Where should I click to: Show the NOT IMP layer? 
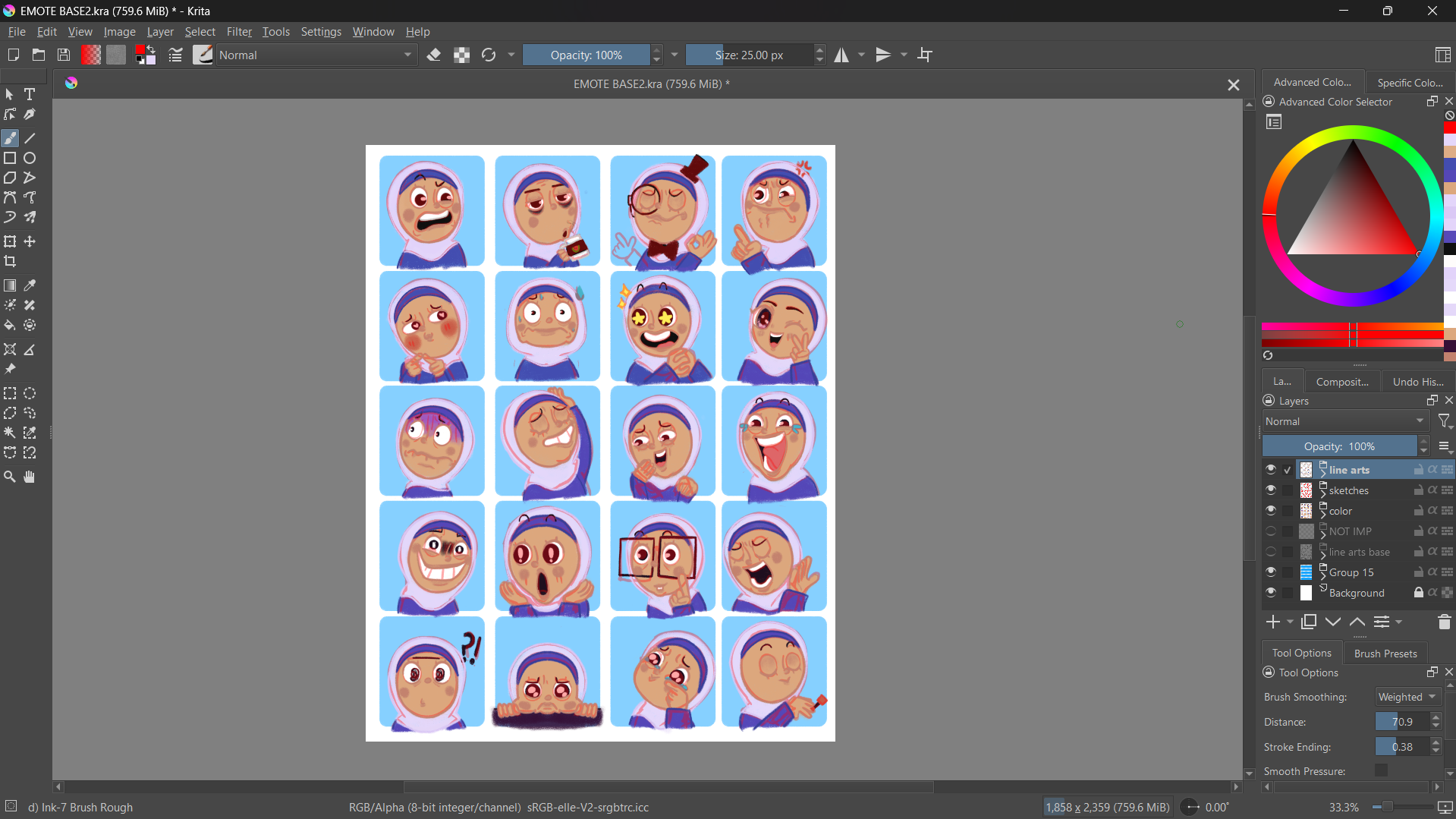coord(1271,531)
